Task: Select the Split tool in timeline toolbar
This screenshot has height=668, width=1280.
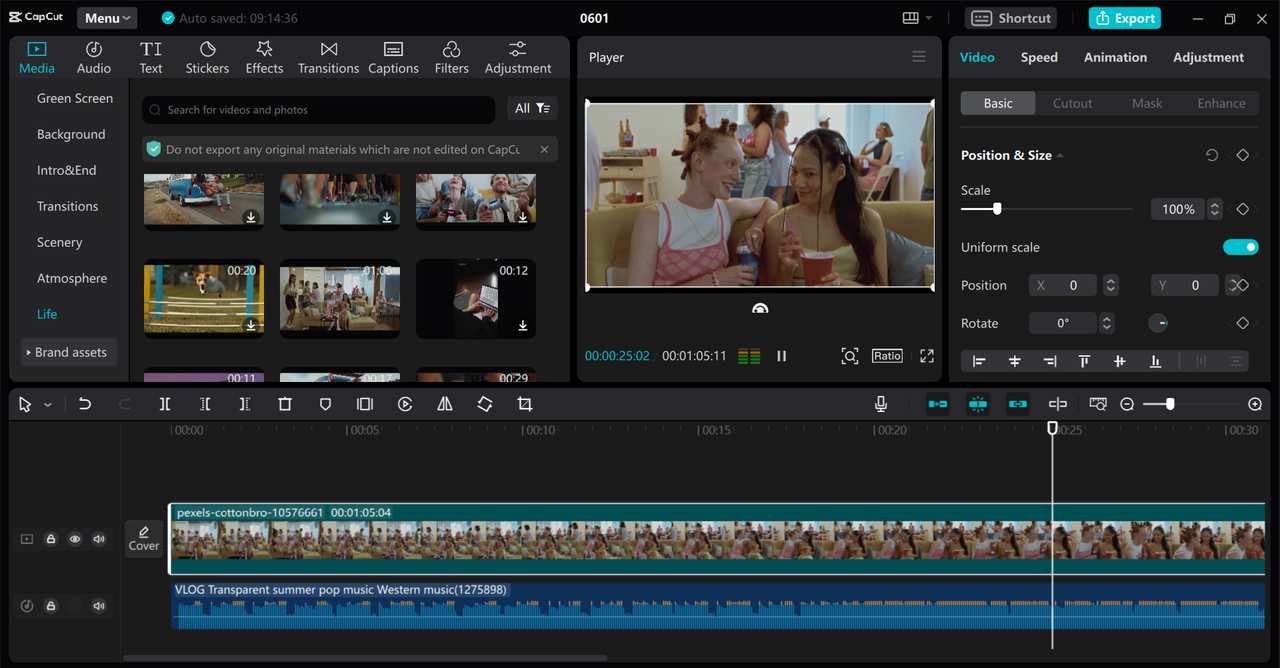Action: pyautogui.click(x=165, y=404)
